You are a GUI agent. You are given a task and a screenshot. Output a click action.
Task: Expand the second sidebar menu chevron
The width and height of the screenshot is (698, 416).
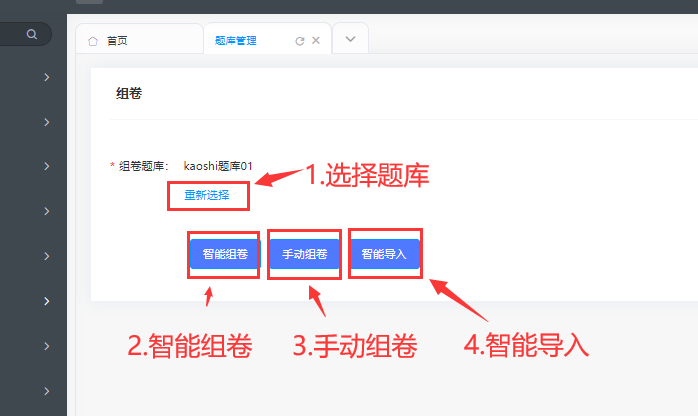(47, 122)
